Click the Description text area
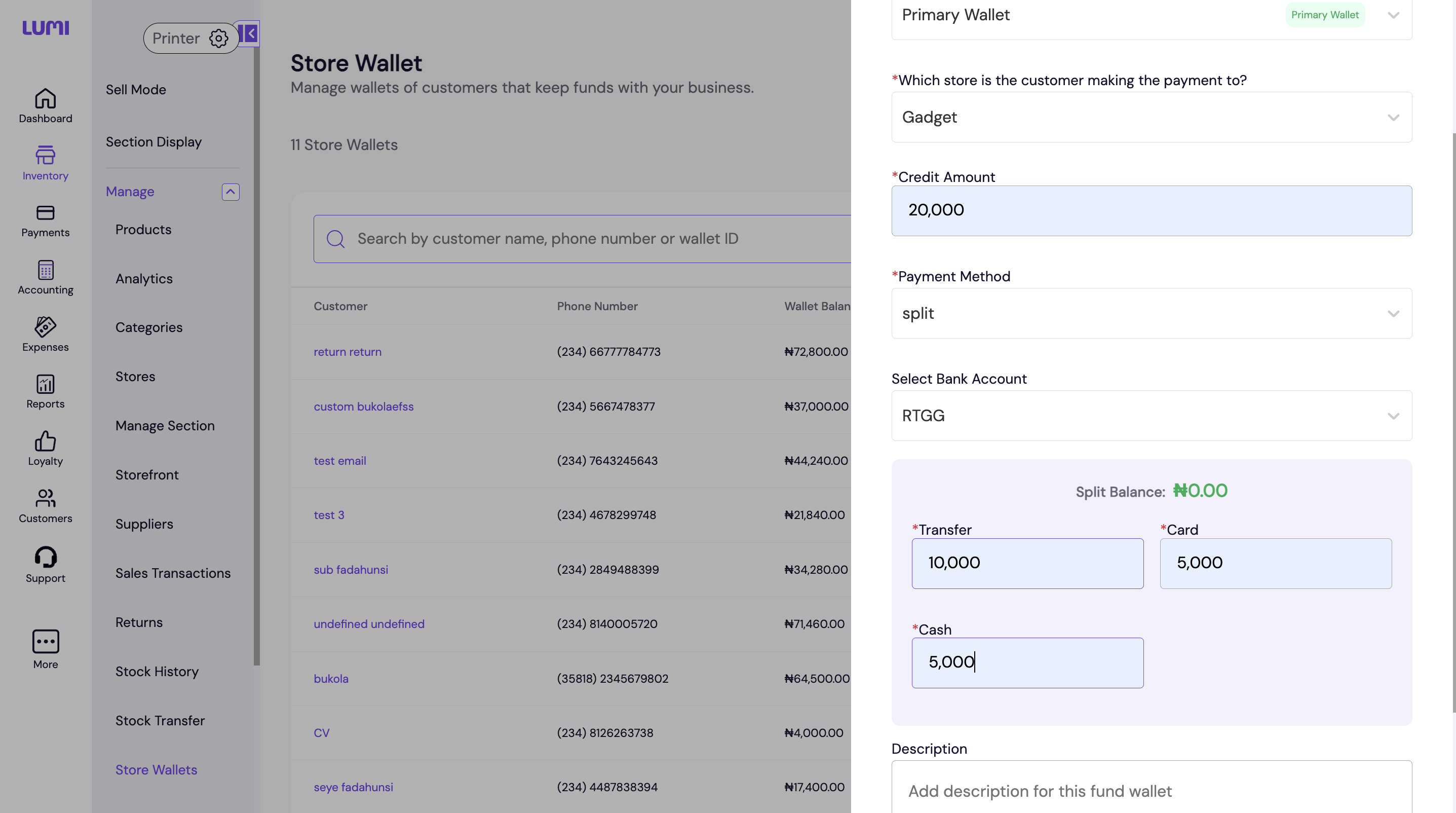Screen dimensions: 1456x813 click(1152, 790)
